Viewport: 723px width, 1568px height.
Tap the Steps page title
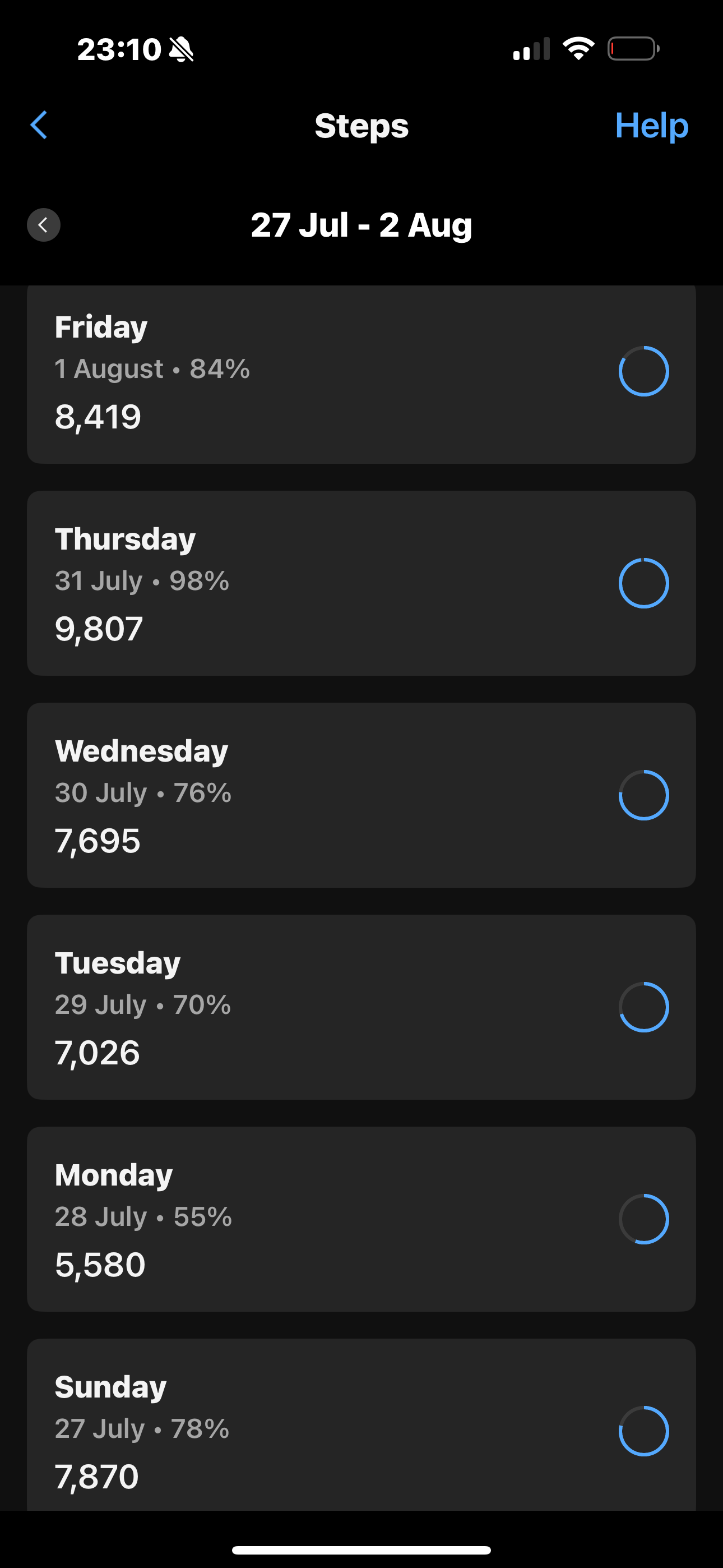(361, 126)
